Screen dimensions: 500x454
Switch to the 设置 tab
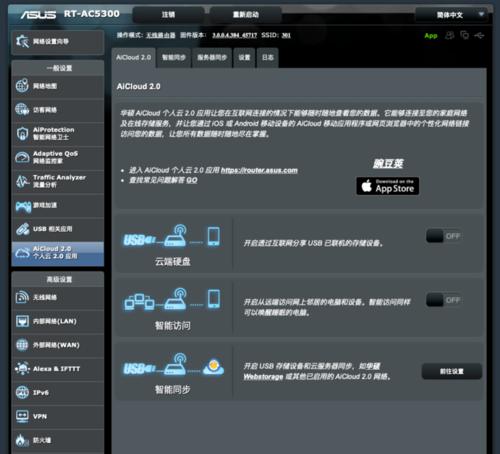tap(244, 58)
